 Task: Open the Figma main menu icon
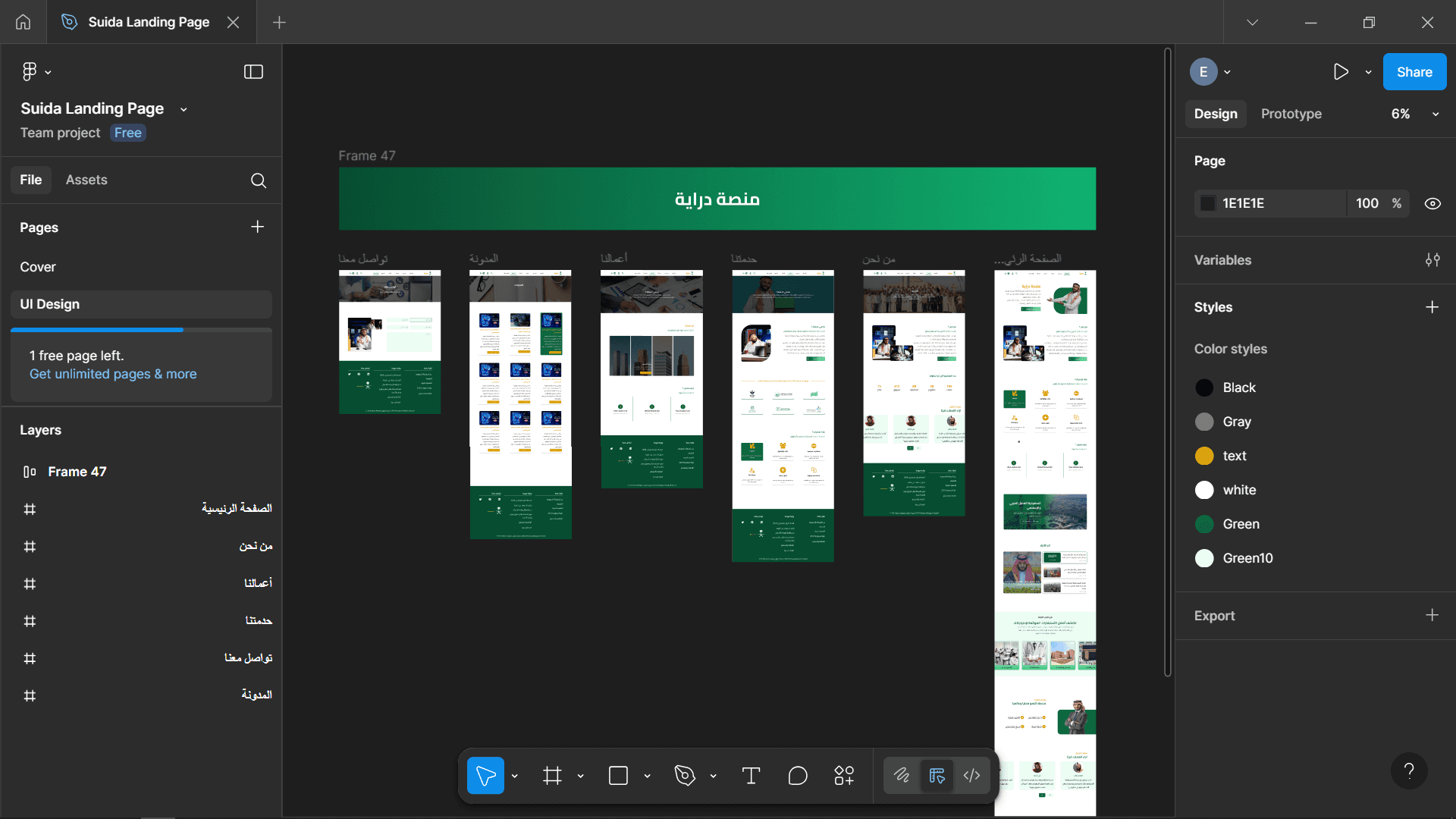click(x=30, y=72)
